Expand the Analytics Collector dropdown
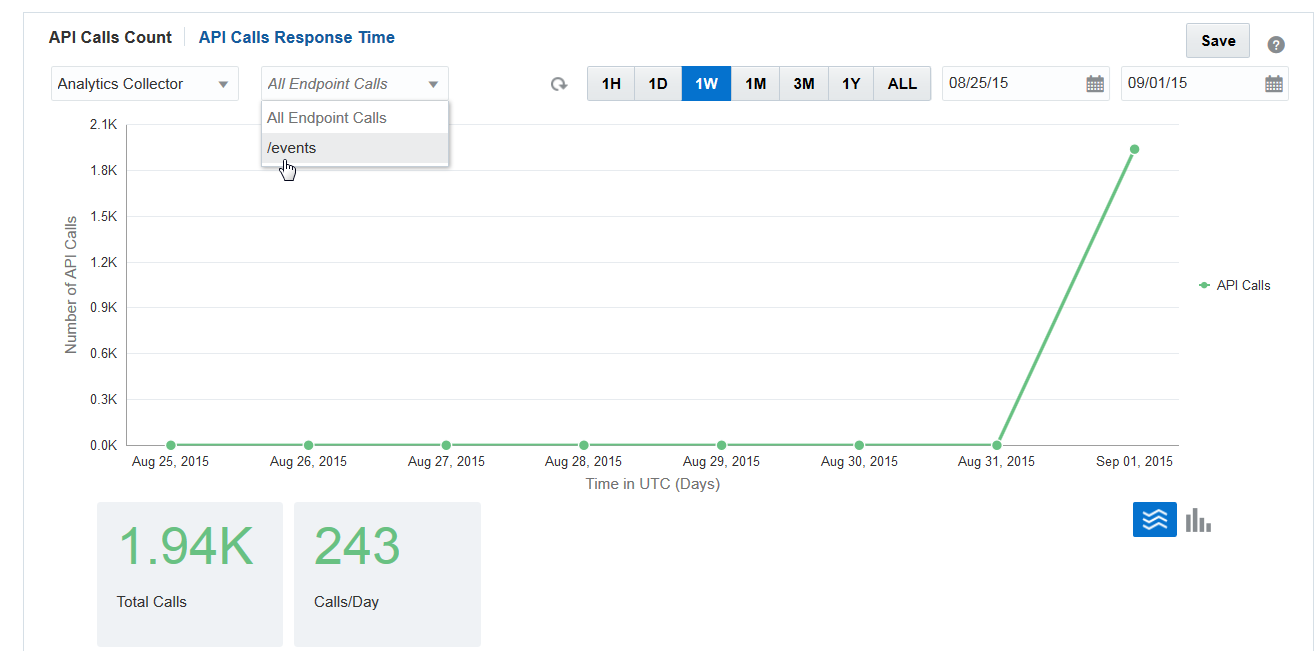 [x=145, y=84]
